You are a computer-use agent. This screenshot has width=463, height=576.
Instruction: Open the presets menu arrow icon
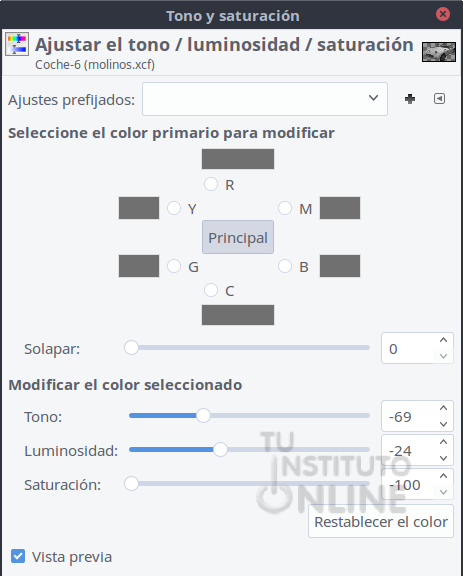[439, 99]
